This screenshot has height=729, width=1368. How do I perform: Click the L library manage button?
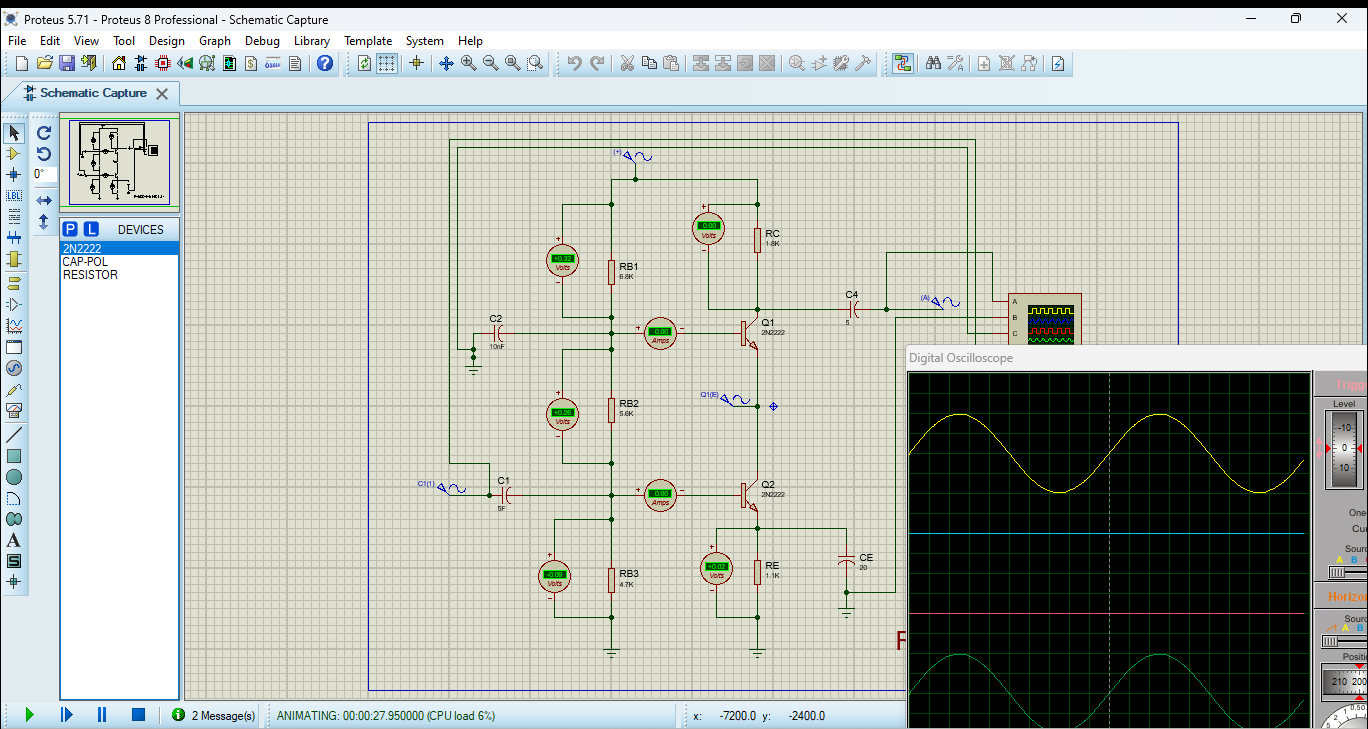pos(91,229)
